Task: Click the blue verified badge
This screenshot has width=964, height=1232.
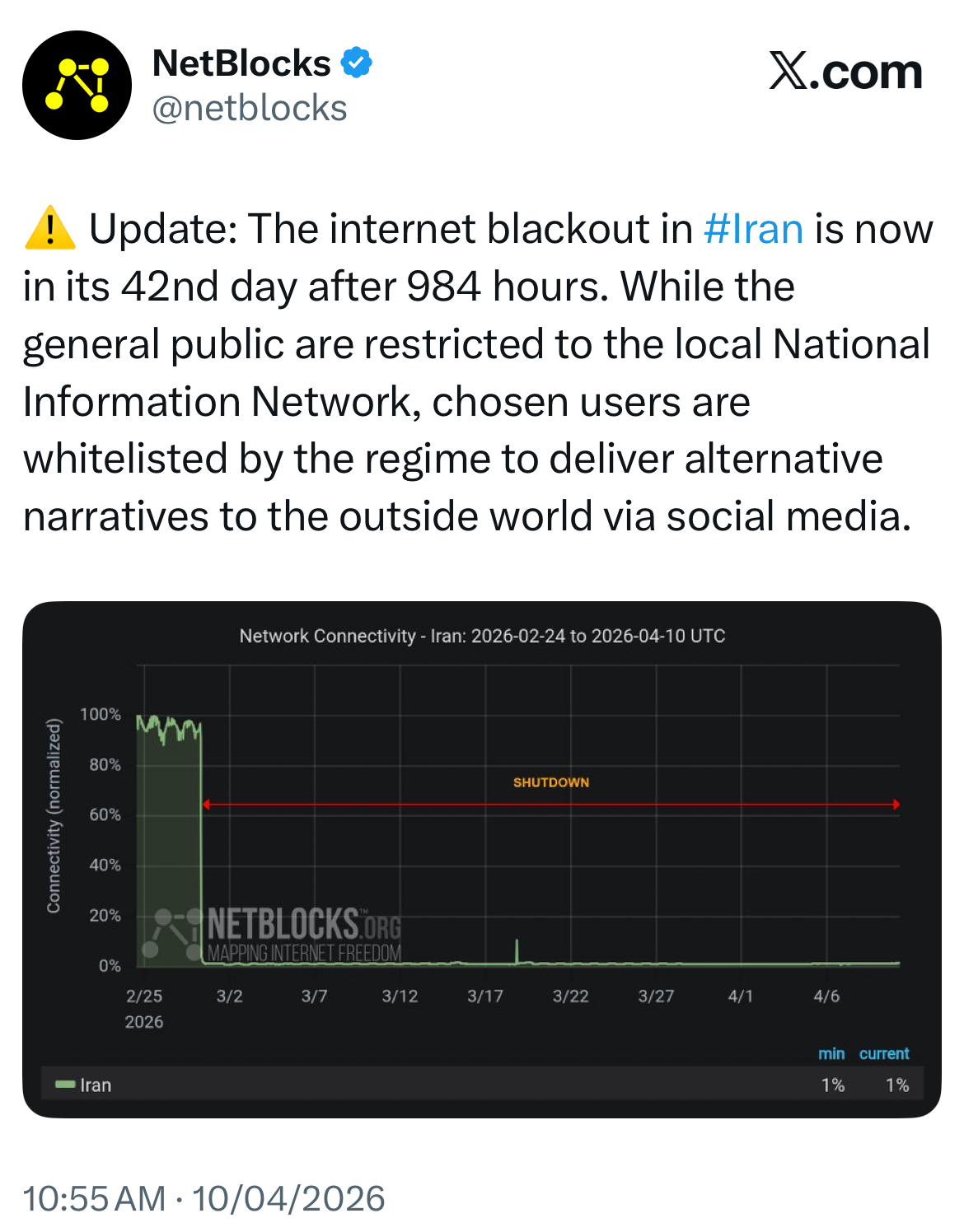Action: (356, 63)
